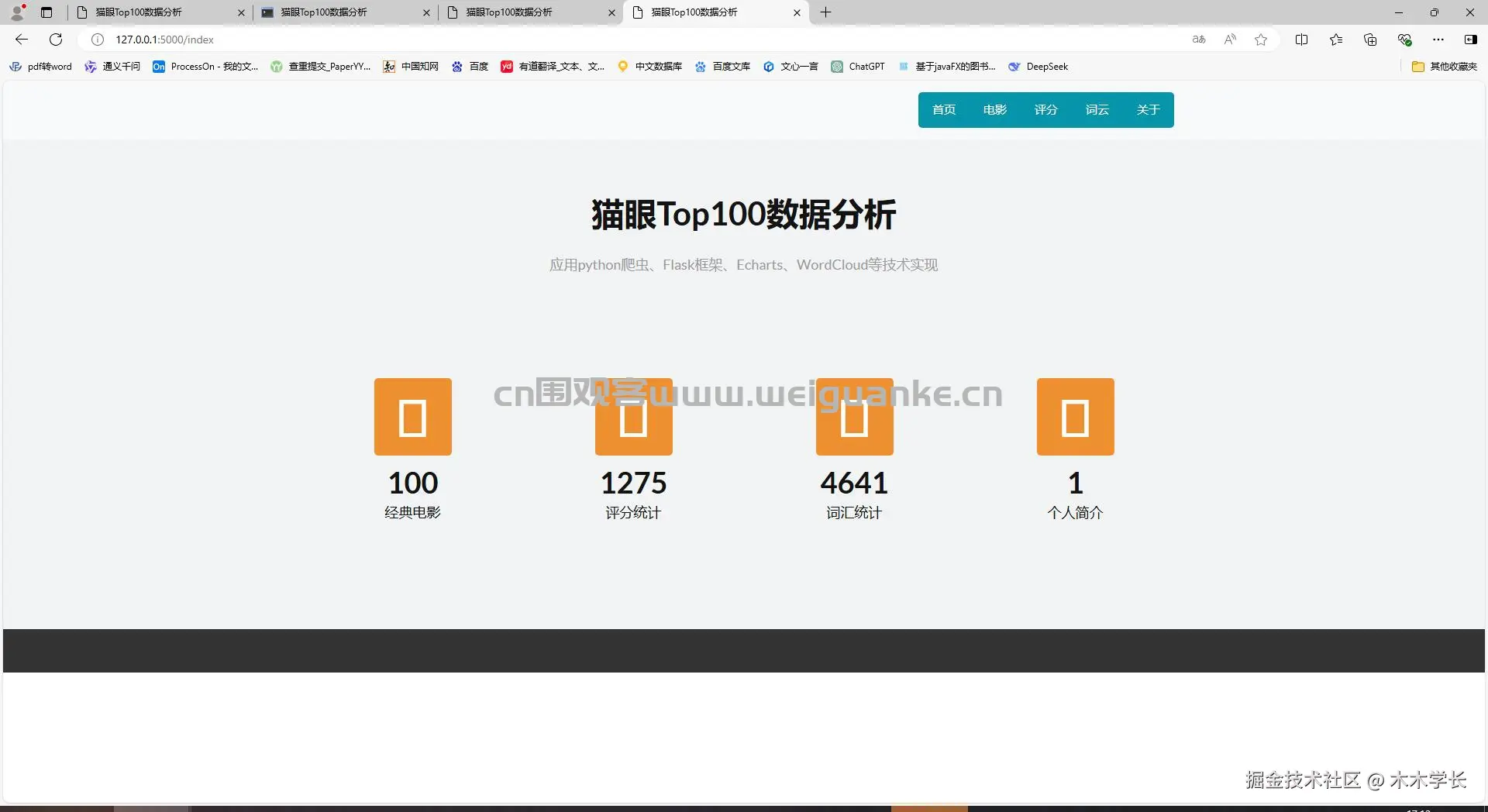Open the ChatGPT bookmark
1488x812 pixels.
858,67
